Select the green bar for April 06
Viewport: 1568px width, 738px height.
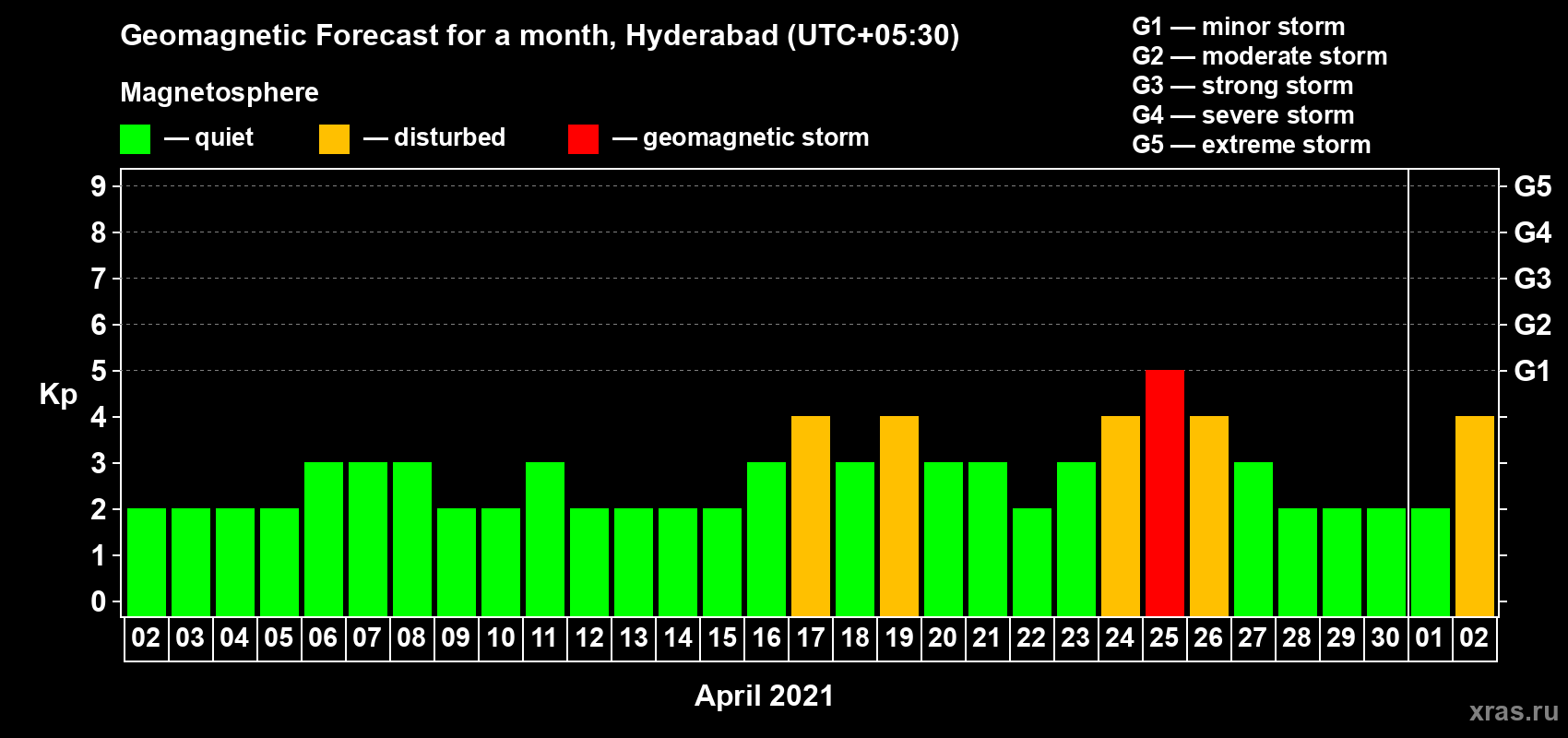click(x=324, y=539)
